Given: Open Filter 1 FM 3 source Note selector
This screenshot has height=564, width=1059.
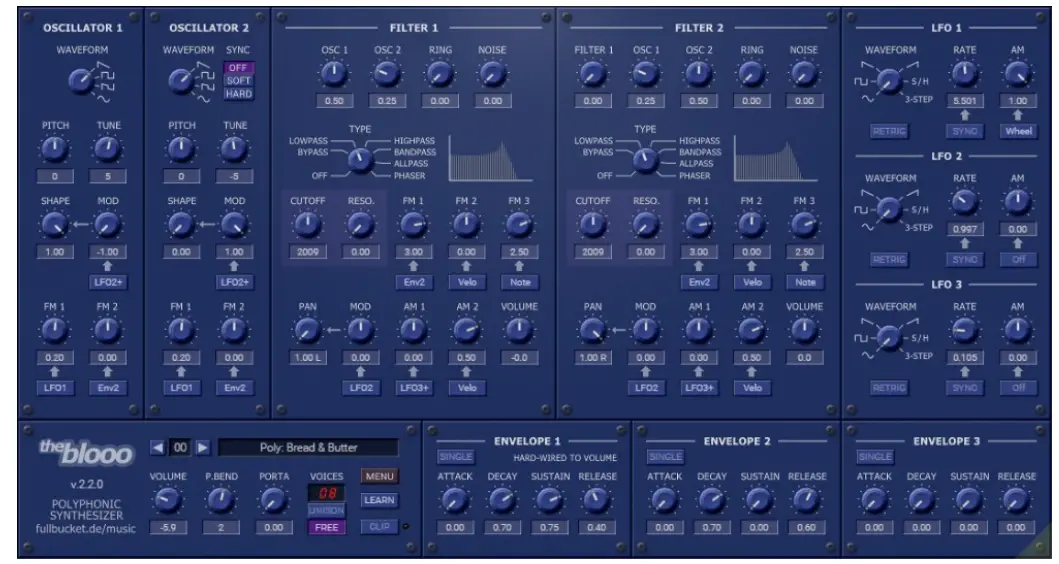Looking at the screenshot, I should pyautogui.click(x=519, y=282).
